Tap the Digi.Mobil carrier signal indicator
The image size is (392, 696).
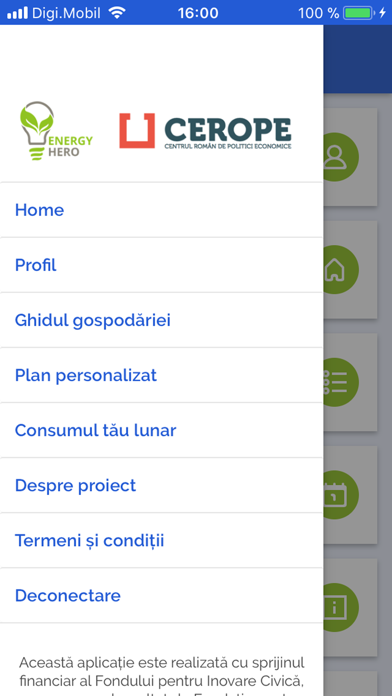pyautogui.click(x=54, y=12)
